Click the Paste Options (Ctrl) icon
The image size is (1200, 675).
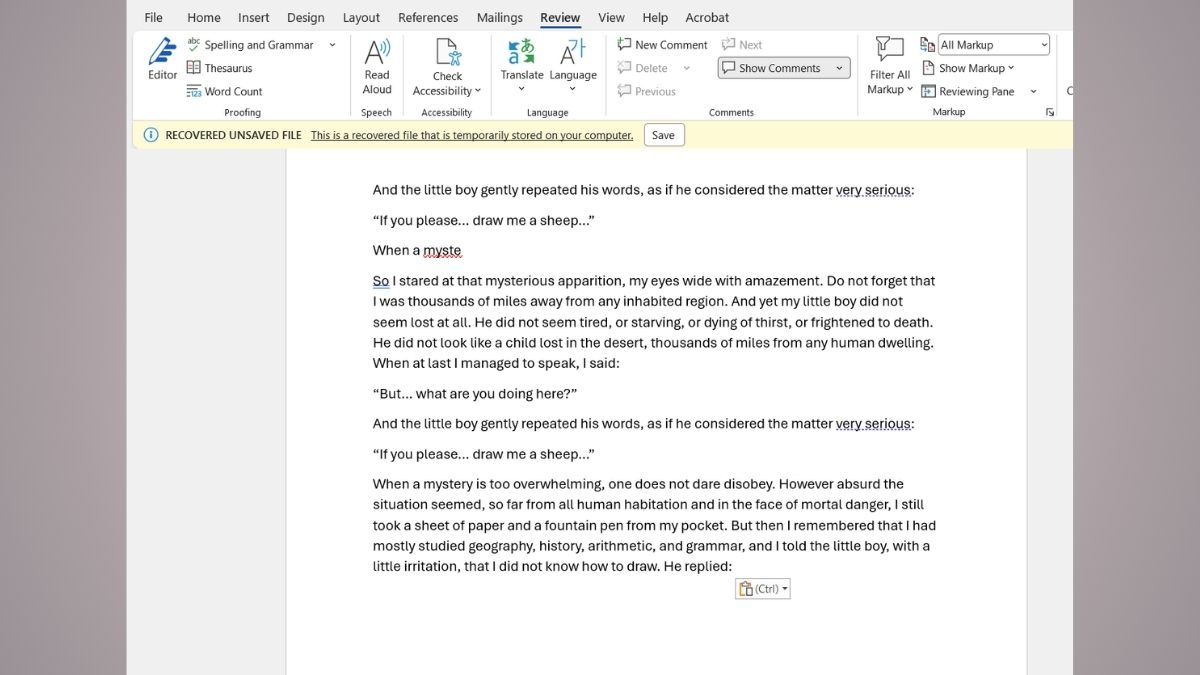746,589
